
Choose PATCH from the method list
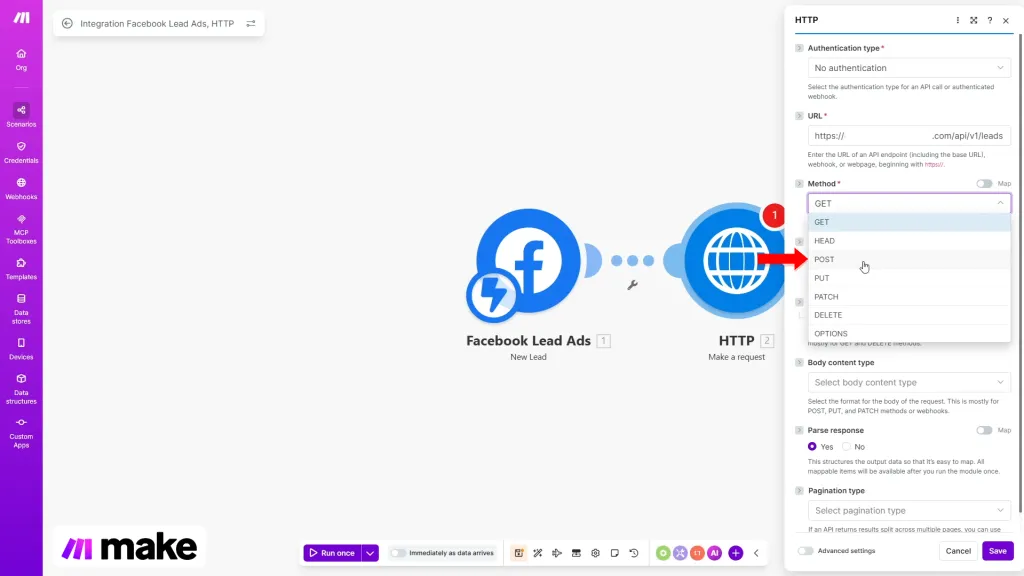pos(909,296)
